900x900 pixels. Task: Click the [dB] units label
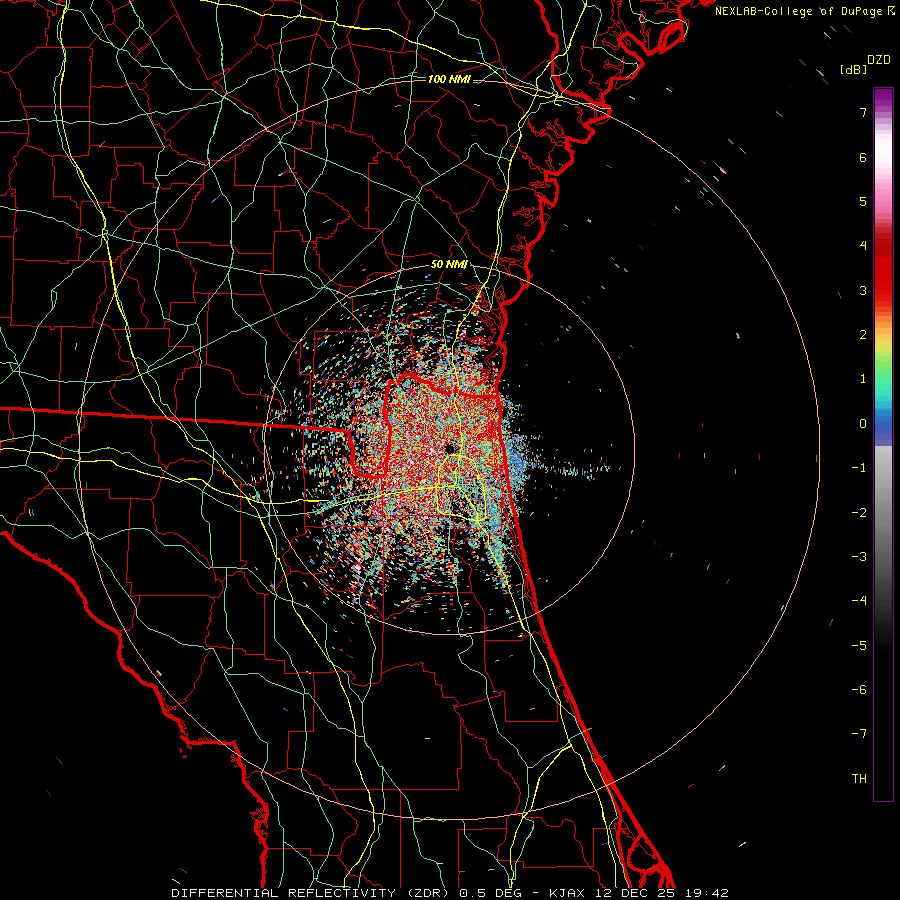coord(853,69)
